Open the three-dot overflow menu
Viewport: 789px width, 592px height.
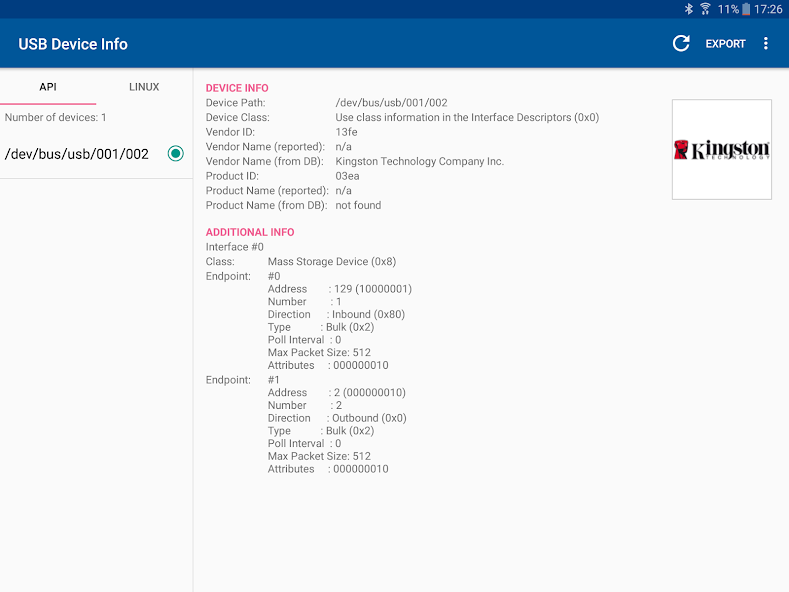(x=766, y=43)
